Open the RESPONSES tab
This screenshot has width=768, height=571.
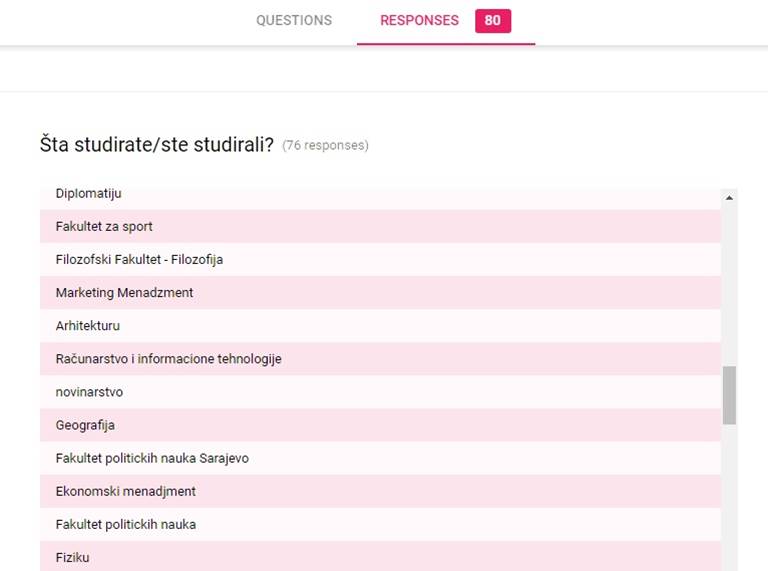coord(419,20)
